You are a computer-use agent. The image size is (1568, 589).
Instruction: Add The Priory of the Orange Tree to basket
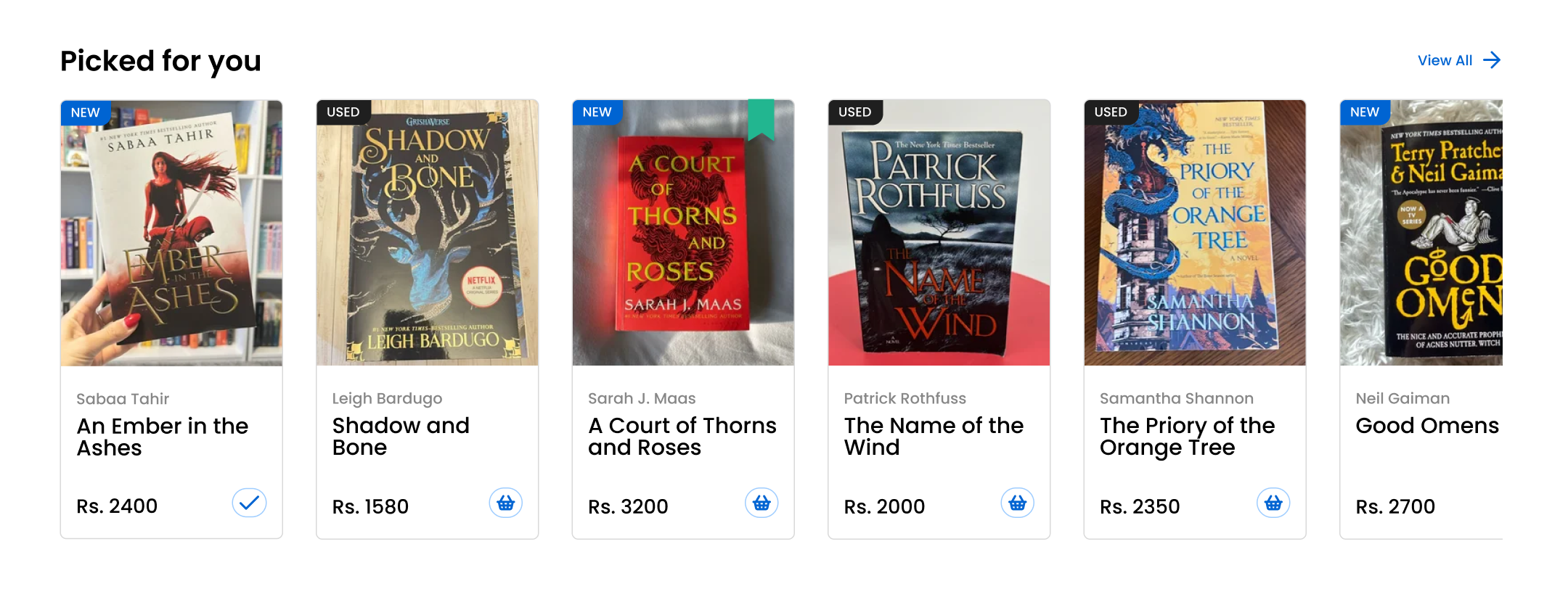coord(1273,503)
